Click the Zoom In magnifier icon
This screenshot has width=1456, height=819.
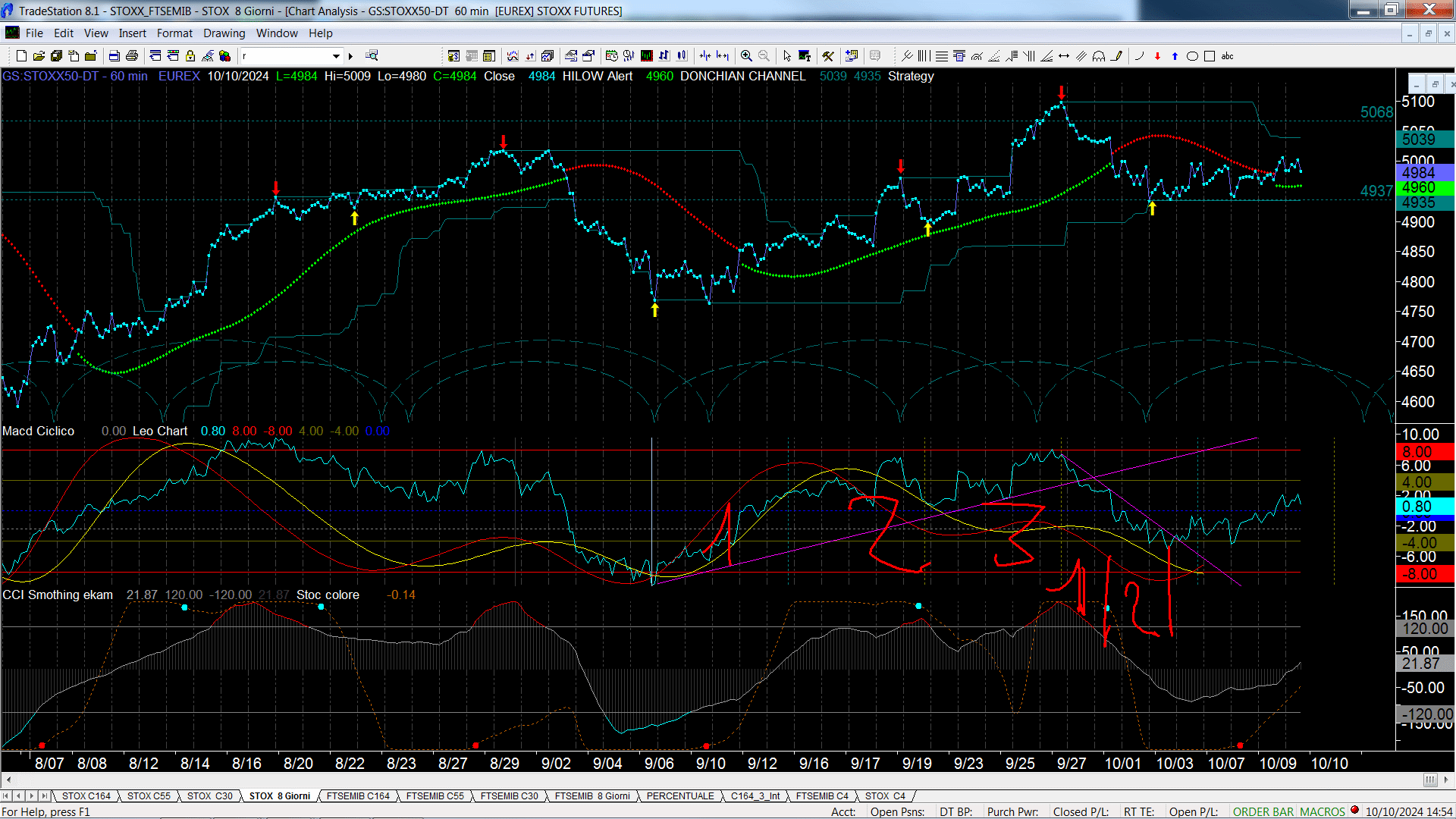pos(746,55)
